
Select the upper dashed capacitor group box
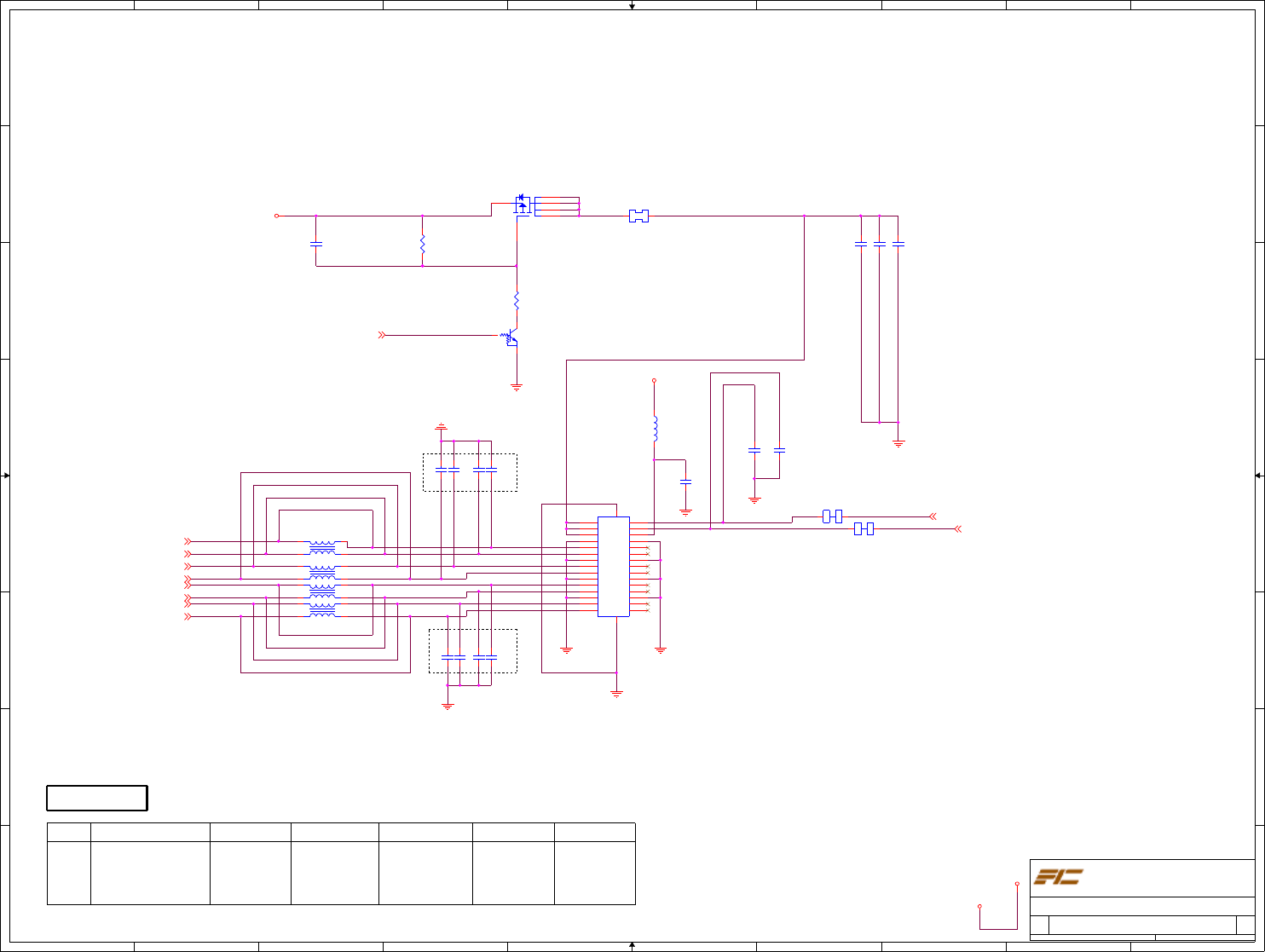point(470,472)
